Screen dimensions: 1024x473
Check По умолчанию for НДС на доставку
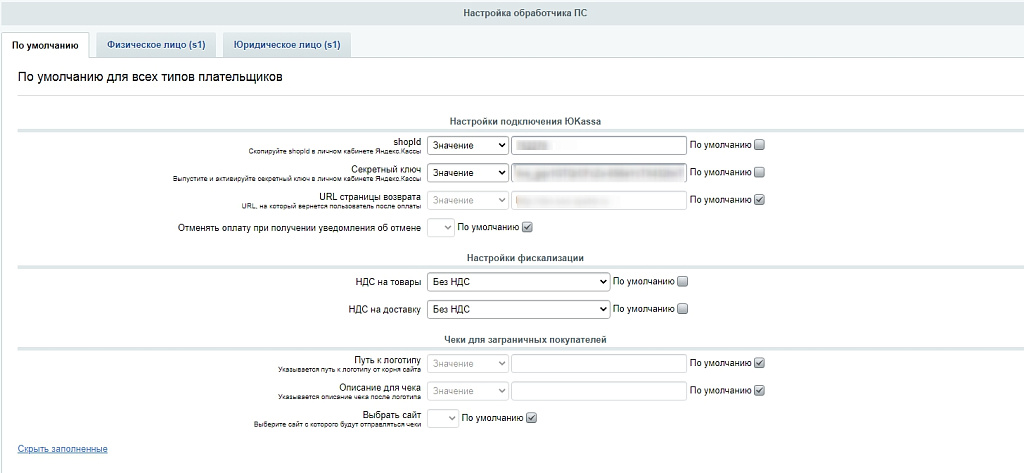tap(682, 309)
